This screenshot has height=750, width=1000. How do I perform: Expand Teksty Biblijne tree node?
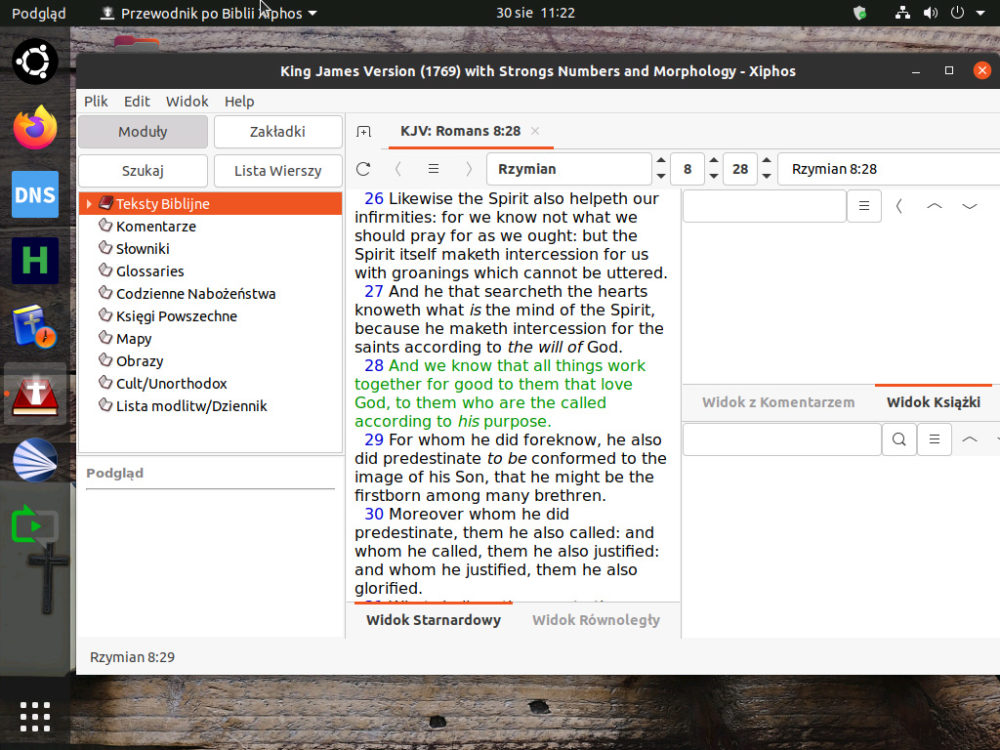coord(89,204)
